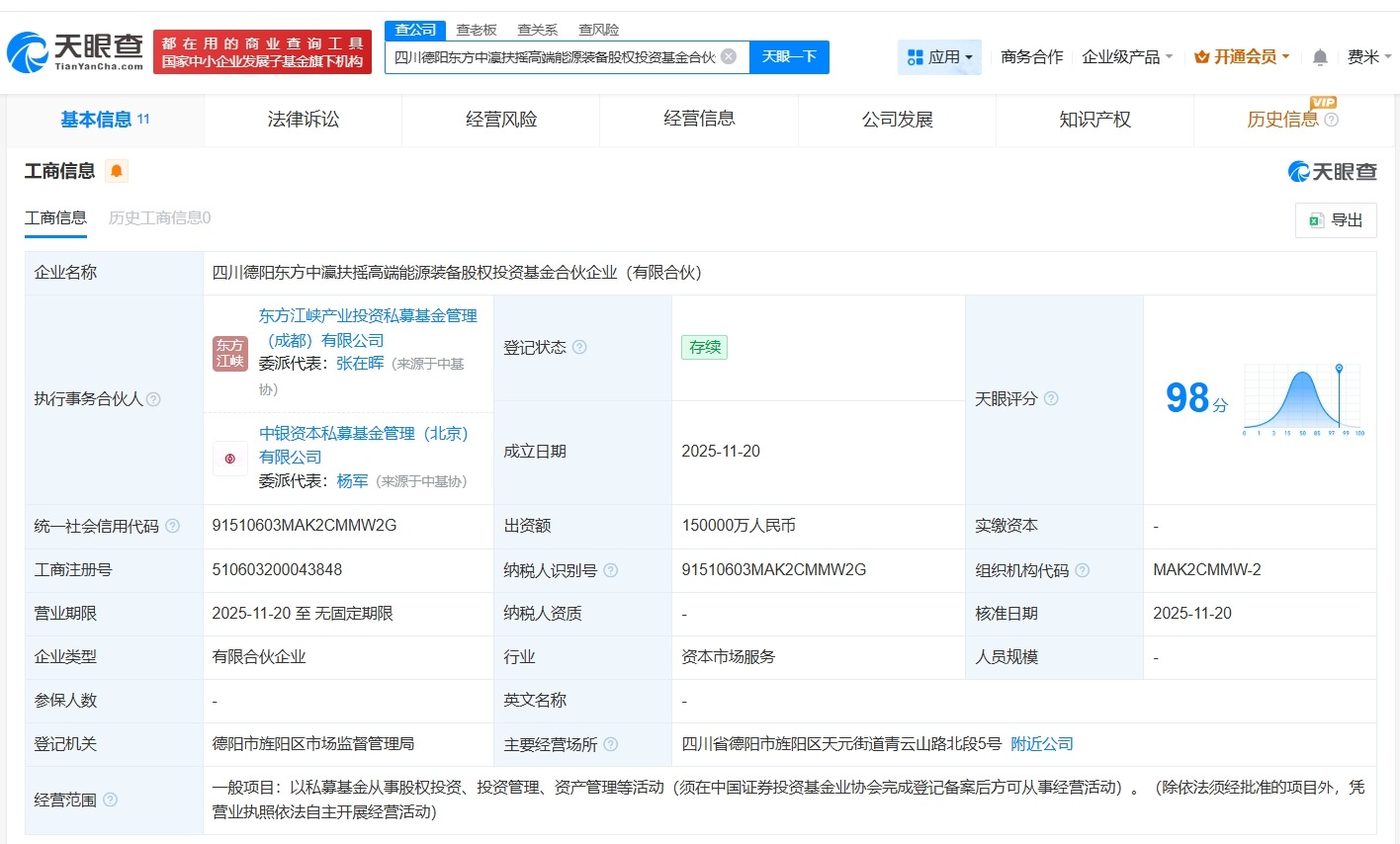Screen dimensions: 1400x844
Task: Open the 开通会员 dropdown menu
Action: point(1243,56)
